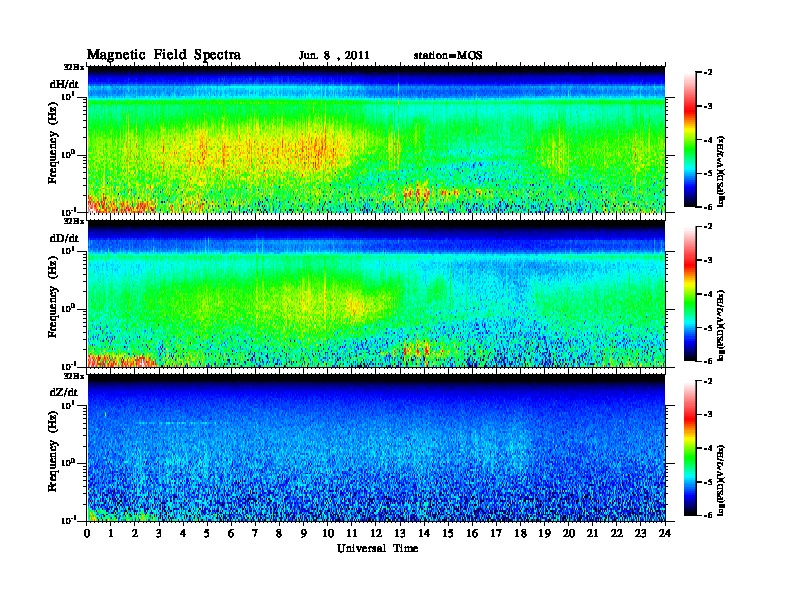Click hour 18 tick label on time axis
The height and width of the screenshot is (612, 792).
[520, 534]
